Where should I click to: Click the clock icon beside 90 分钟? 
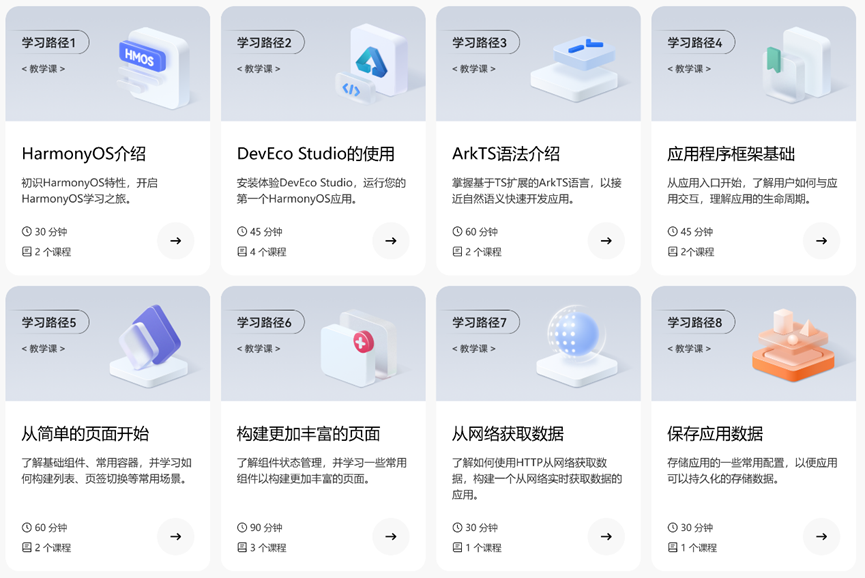(242, 527)
